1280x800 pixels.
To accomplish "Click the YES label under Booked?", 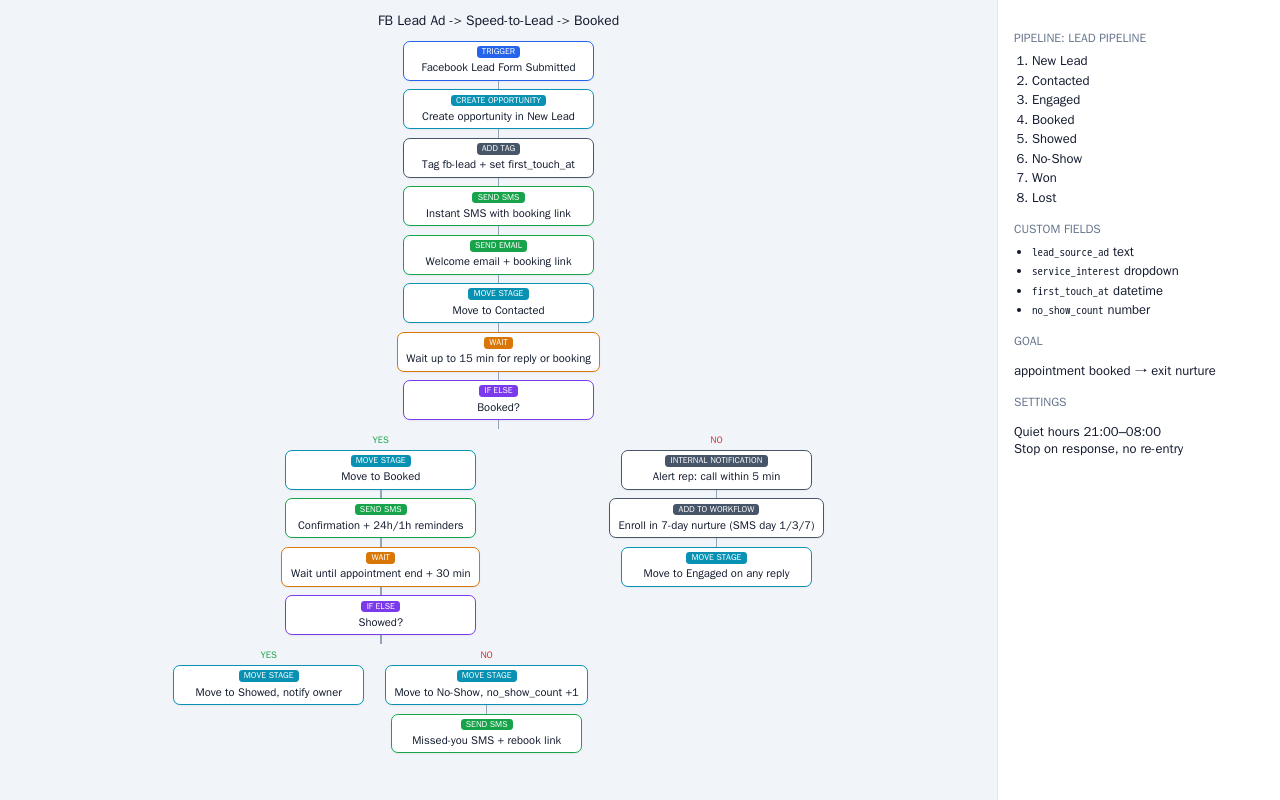I will (x=380, y=440).
